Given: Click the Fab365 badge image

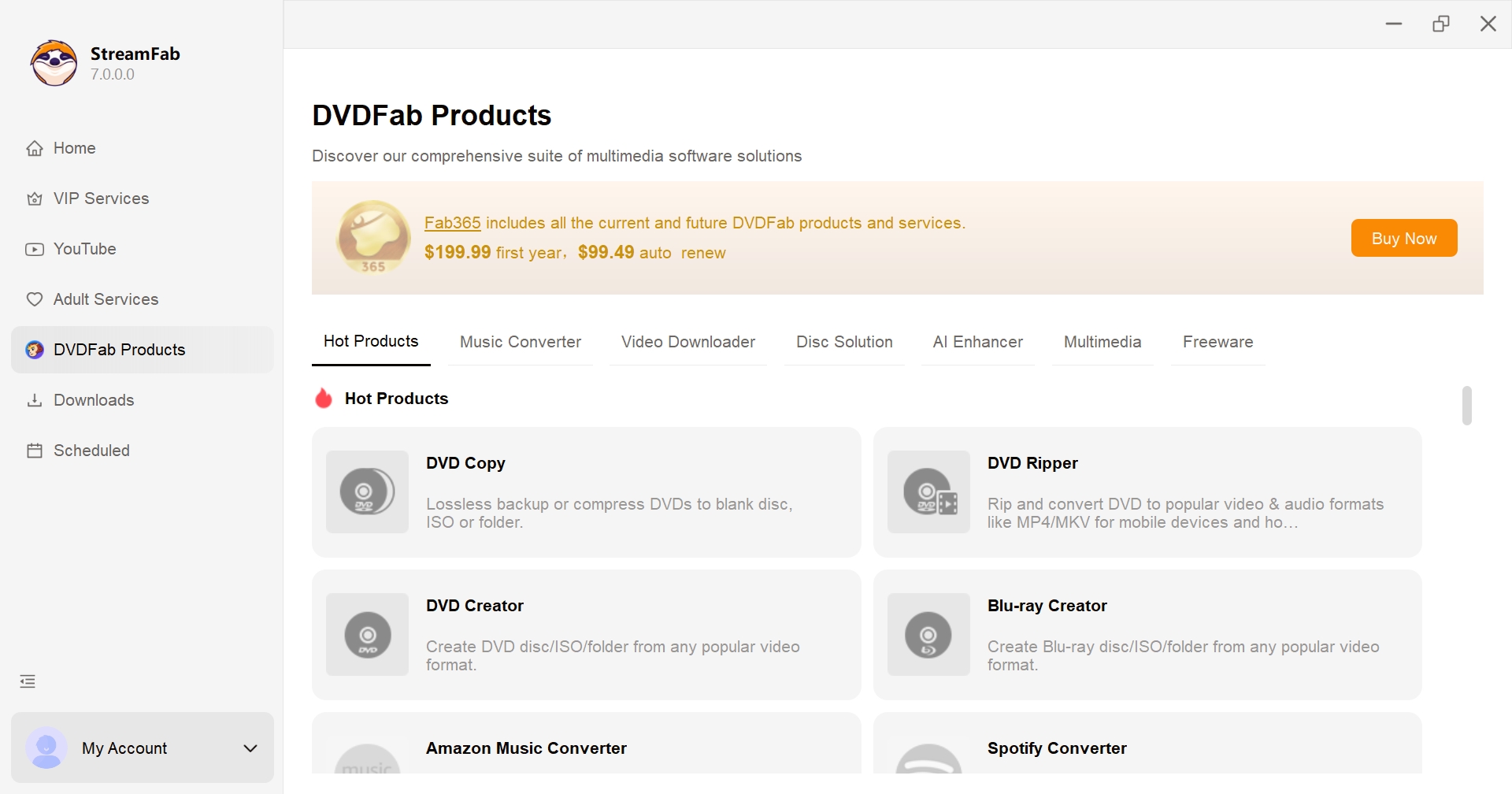Looking at the screenshot, I should pyautogui.click(x=372, y=237).
